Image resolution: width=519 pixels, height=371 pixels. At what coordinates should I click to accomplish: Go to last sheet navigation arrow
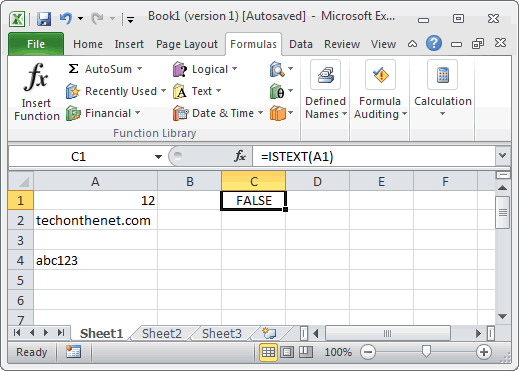point(61,332)
